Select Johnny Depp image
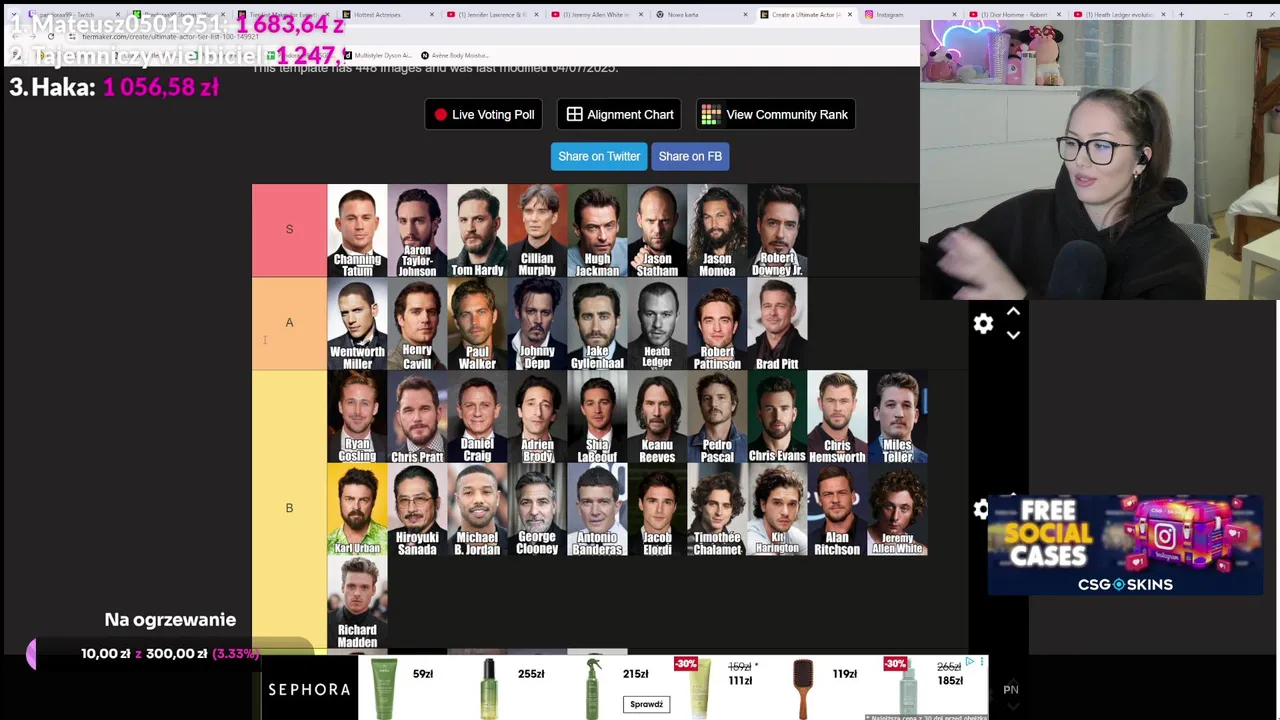 537,323
